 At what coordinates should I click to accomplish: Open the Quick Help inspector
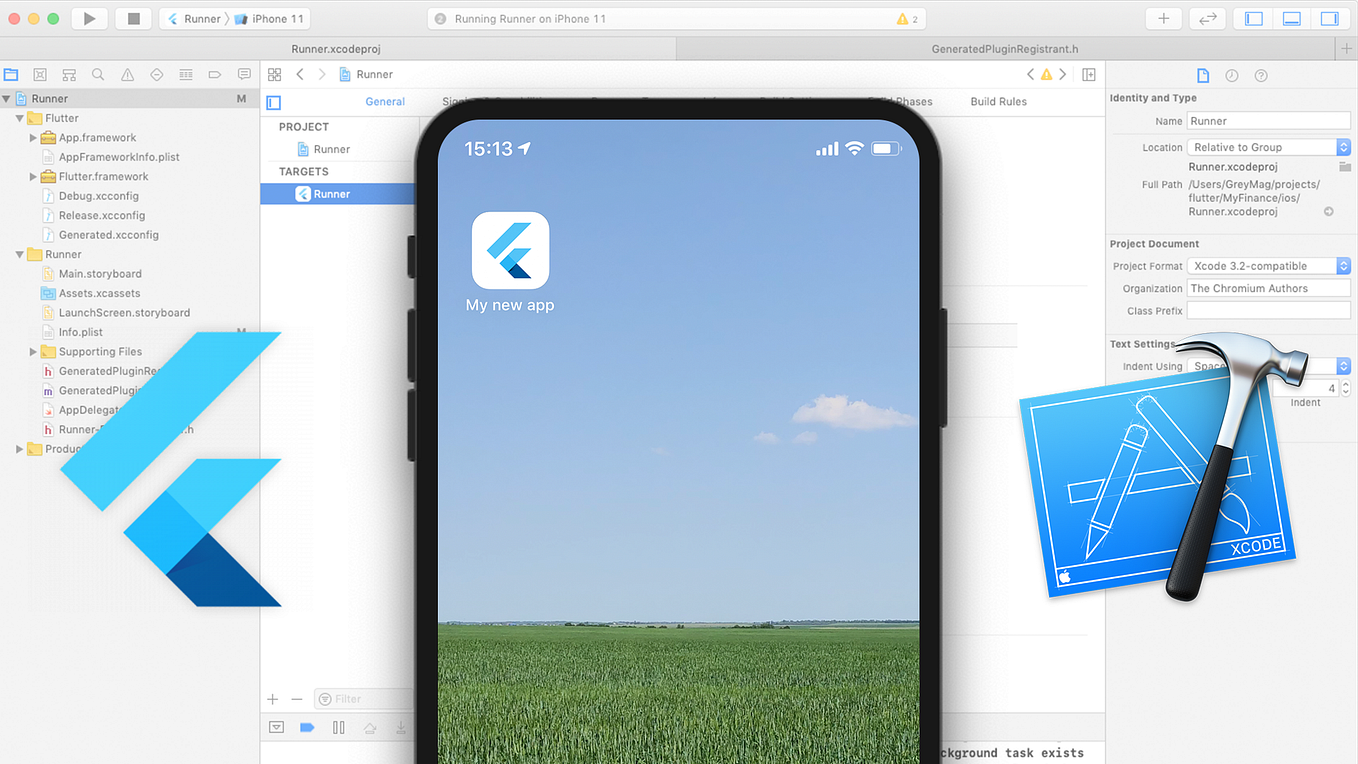tap(1260, 75)
